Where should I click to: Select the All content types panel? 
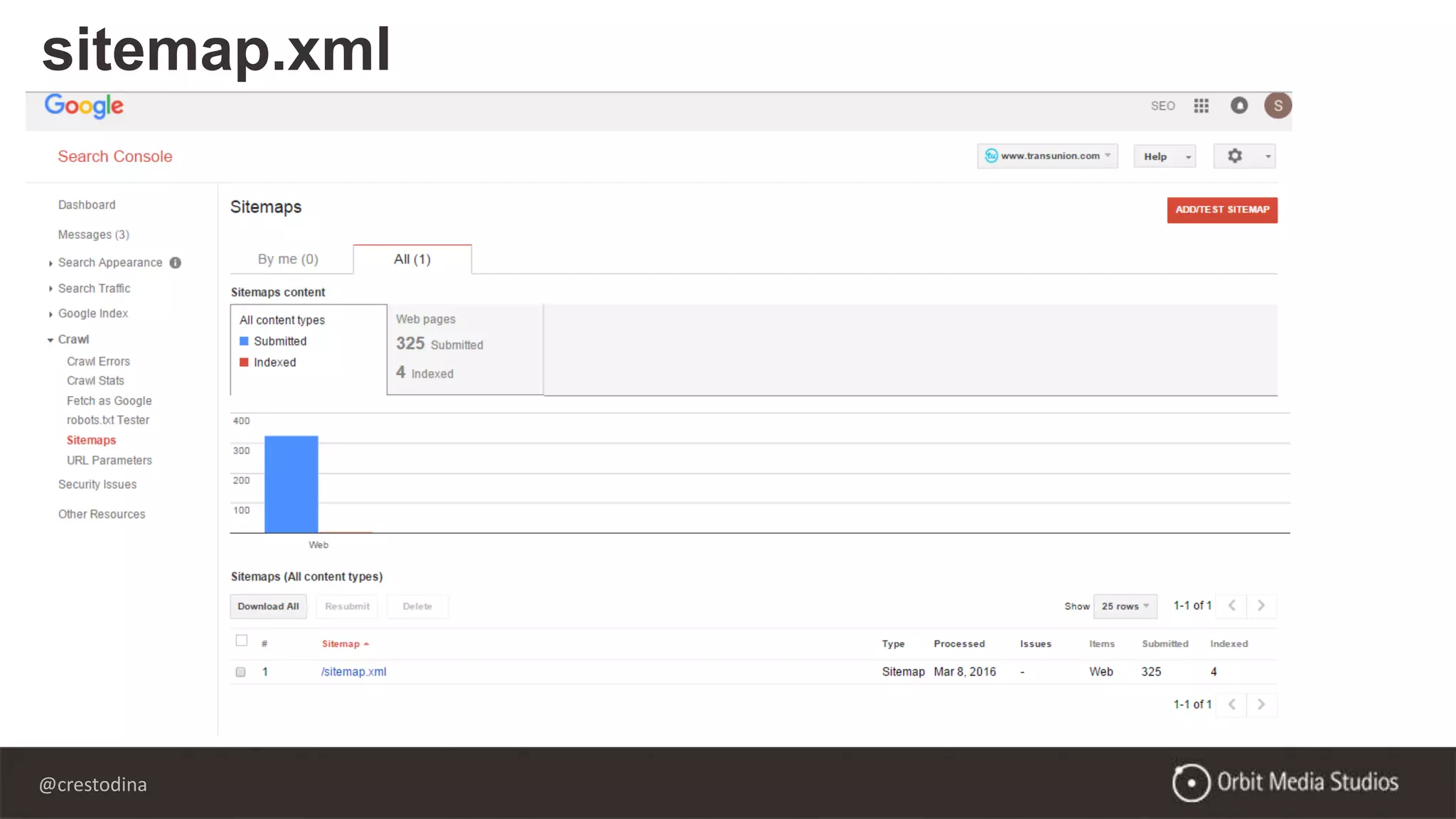[309, 350]
